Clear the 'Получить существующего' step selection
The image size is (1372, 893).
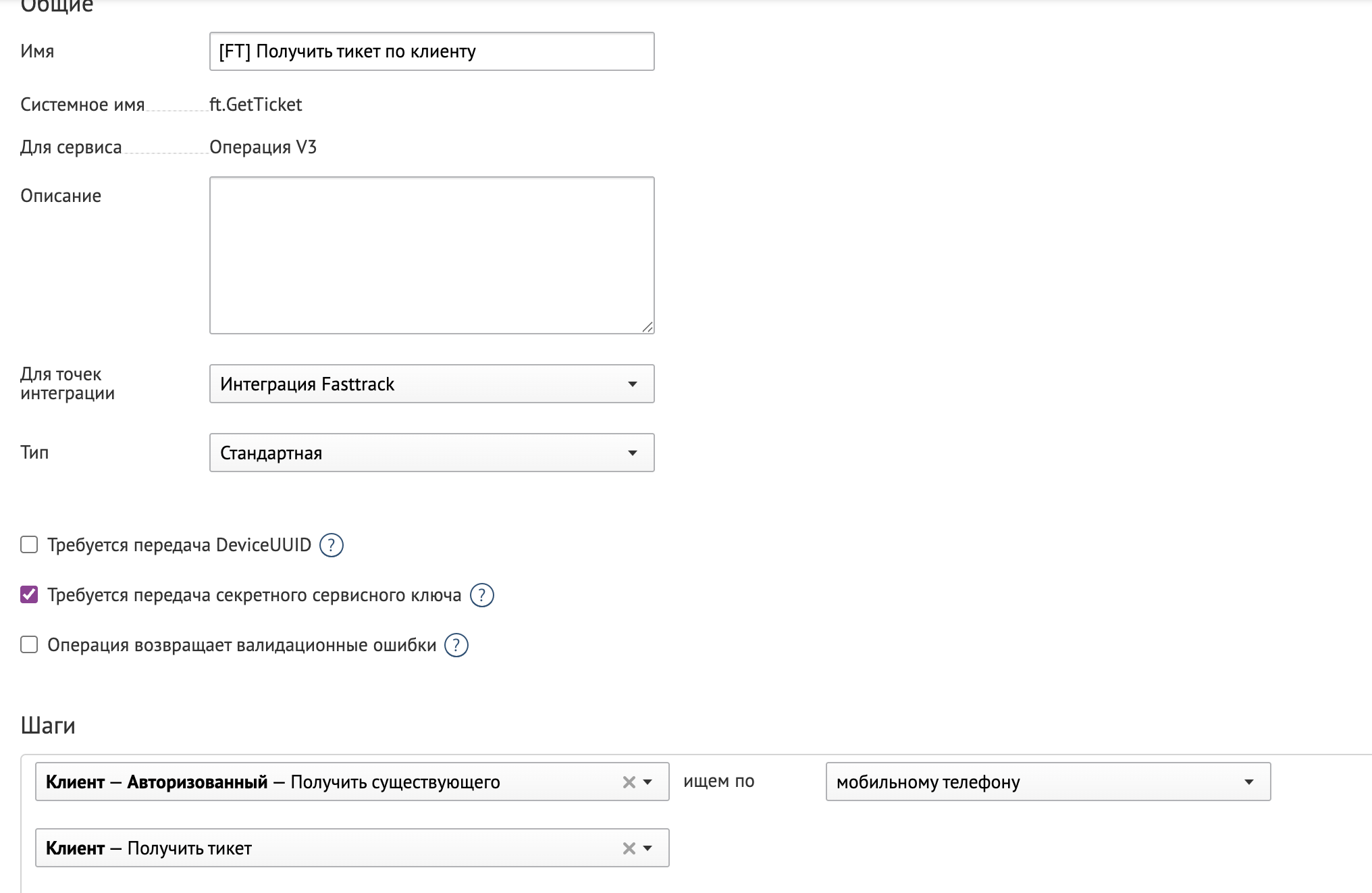tap(629, 782)
